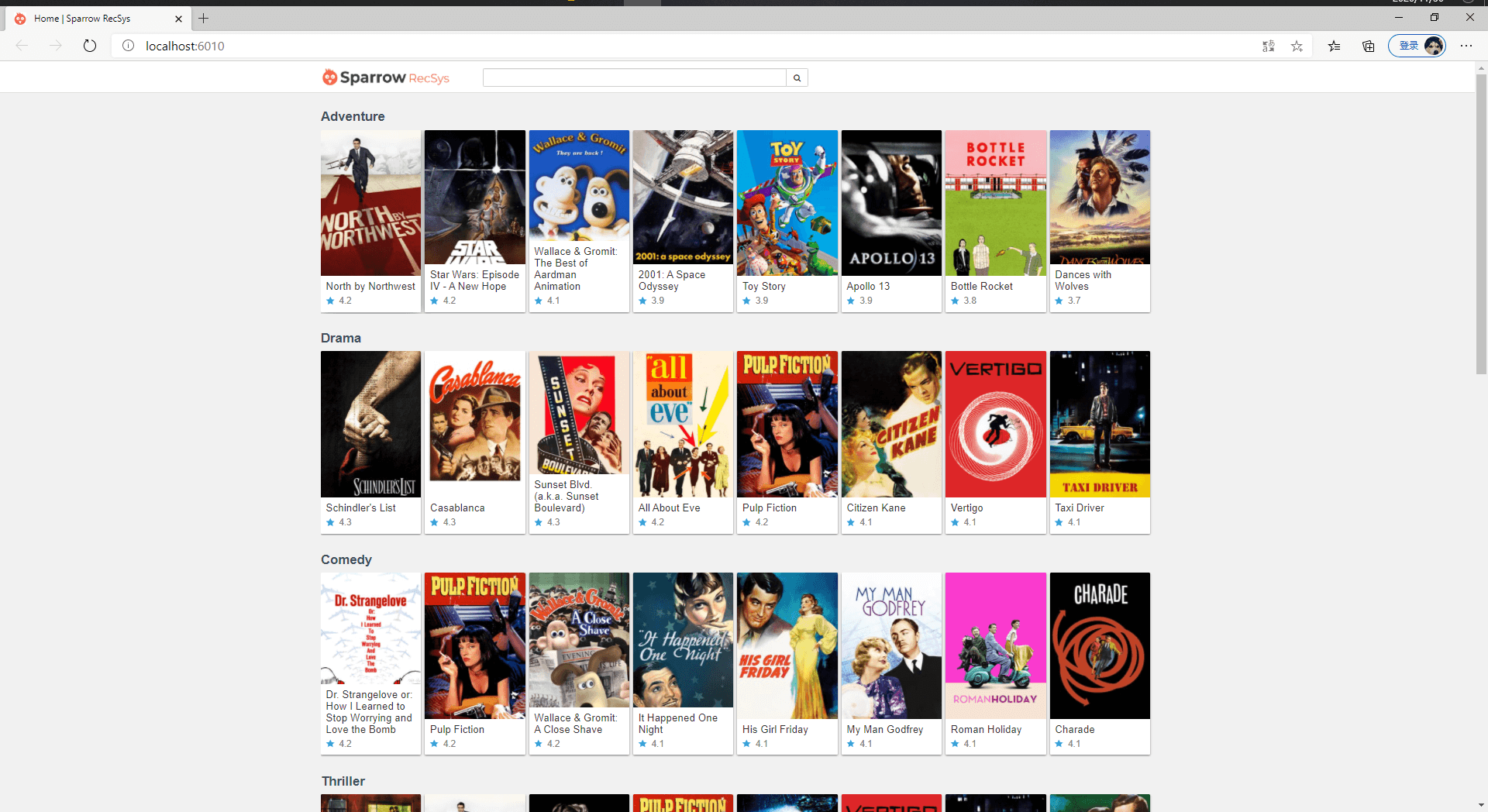Open browser settings and more menu

1466,46
